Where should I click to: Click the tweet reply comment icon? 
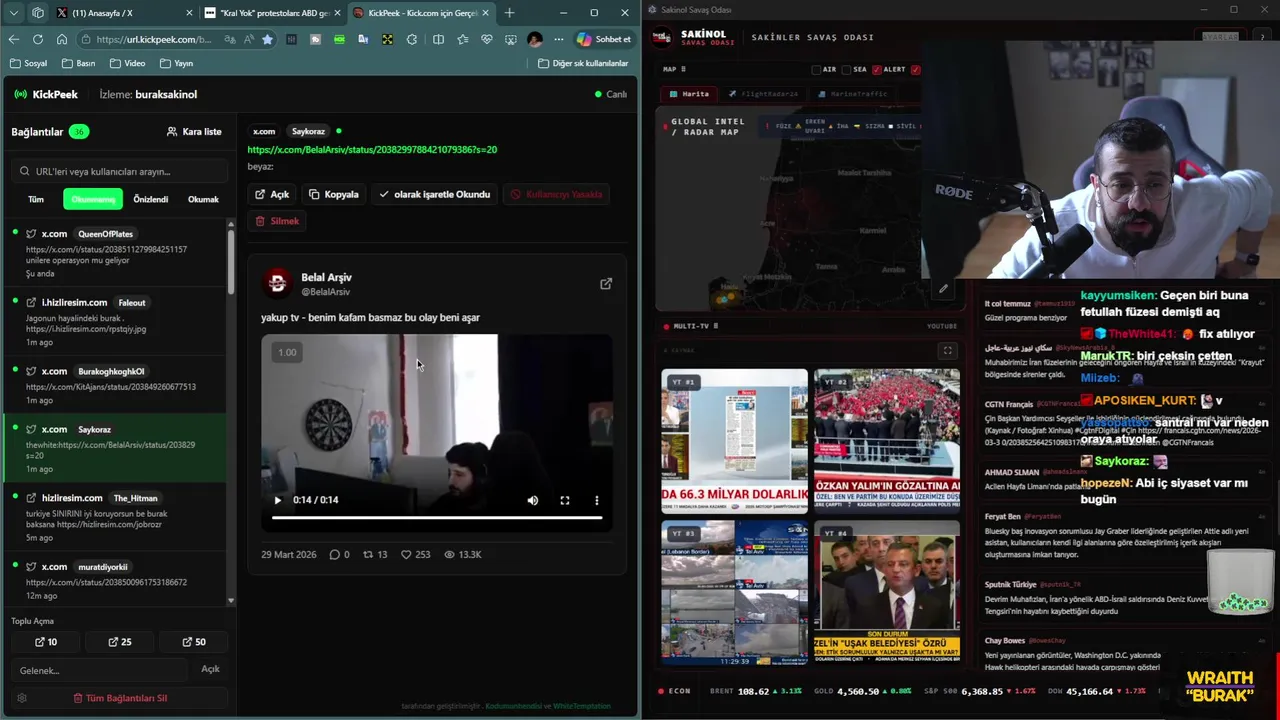click(x=335, y=554)
